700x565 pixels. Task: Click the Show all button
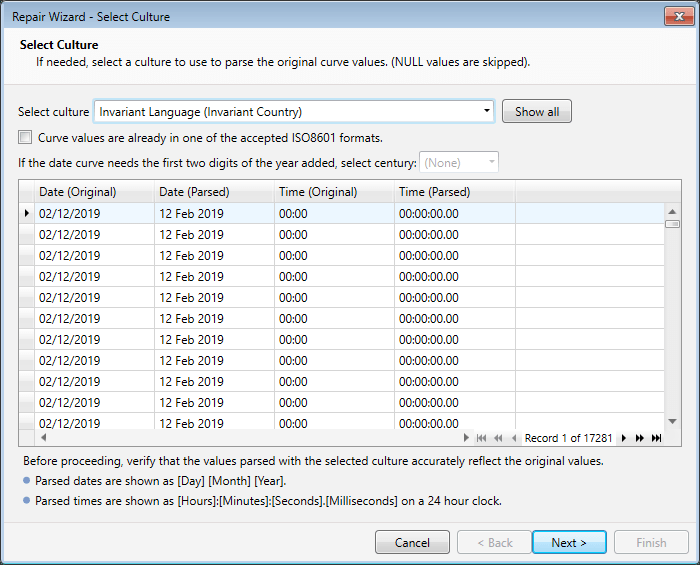537,111
